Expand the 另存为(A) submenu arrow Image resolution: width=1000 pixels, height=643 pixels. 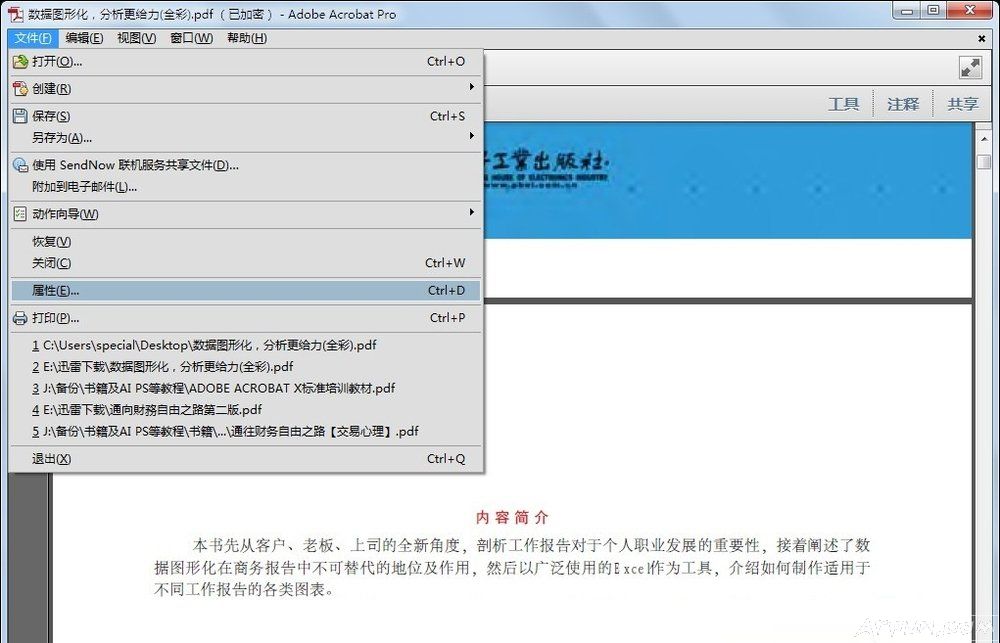click(x=471, y=136)
